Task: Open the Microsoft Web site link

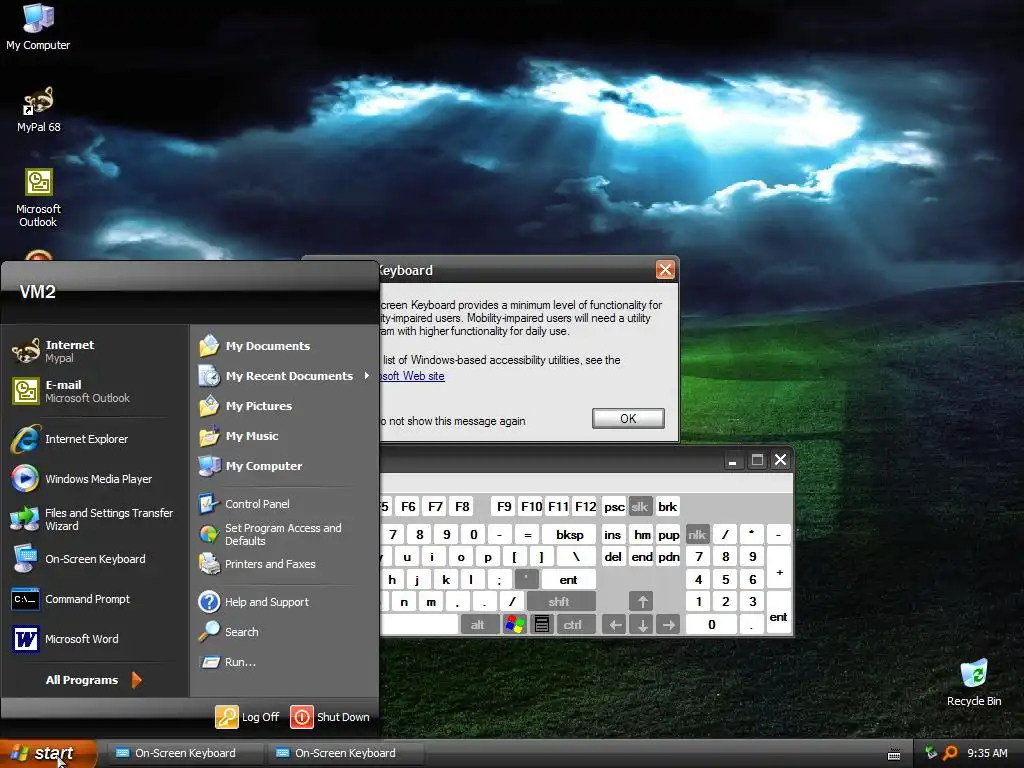Action: [412, 376]
